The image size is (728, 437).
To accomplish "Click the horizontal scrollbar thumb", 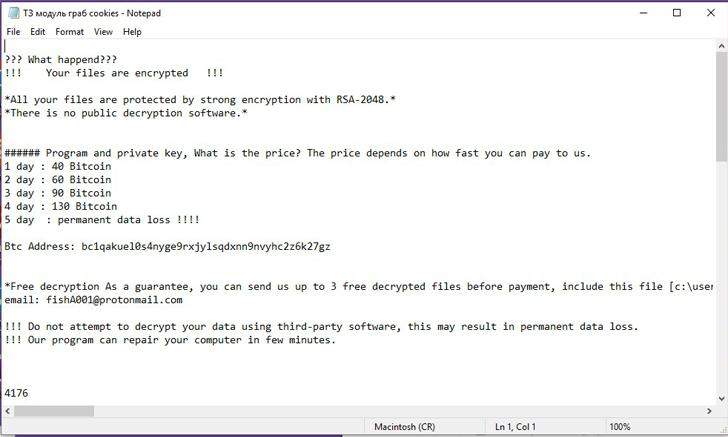I will (x=54, y=411).
